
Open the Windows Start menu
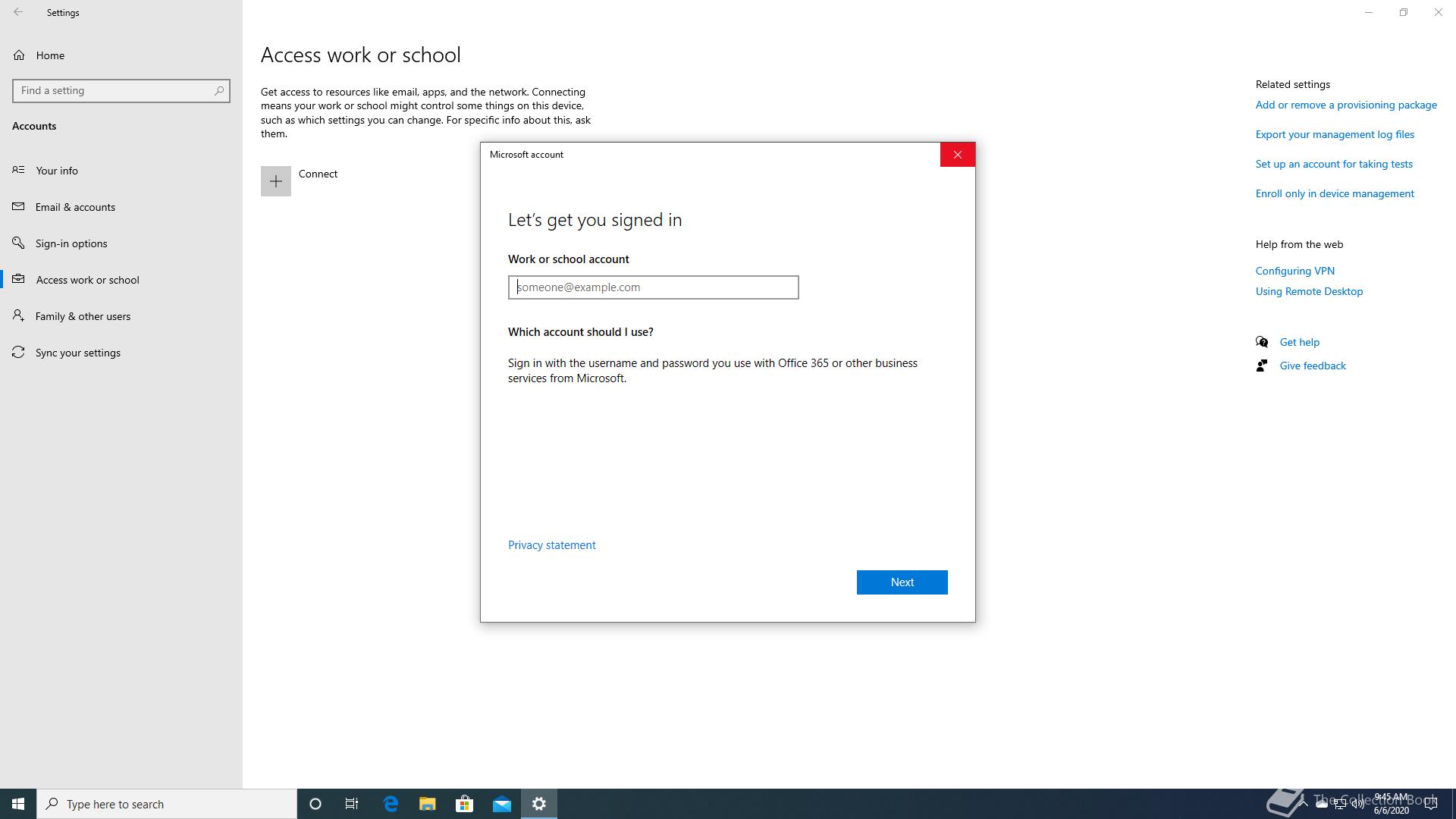18,804
